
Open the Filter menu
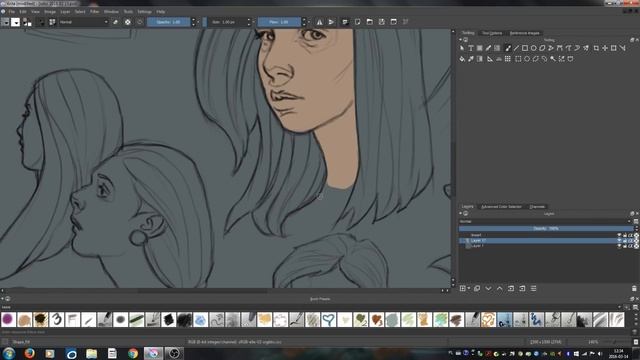(x=95, y=12)
